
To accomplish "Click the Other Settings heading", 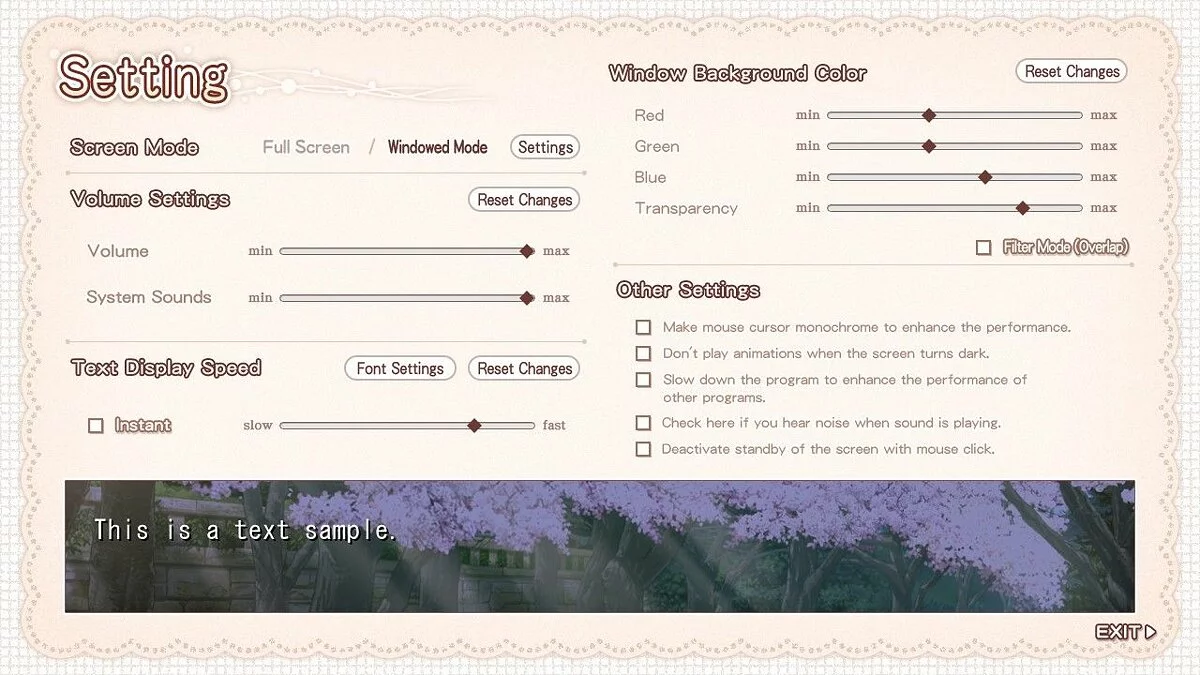I will 688,290.
